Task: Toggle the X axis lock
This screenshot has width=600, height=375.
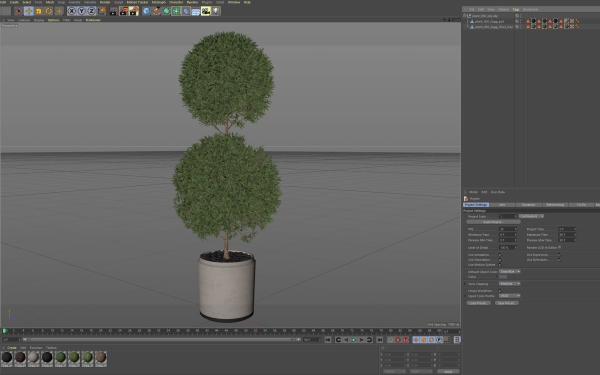Action: pos(72,11)
